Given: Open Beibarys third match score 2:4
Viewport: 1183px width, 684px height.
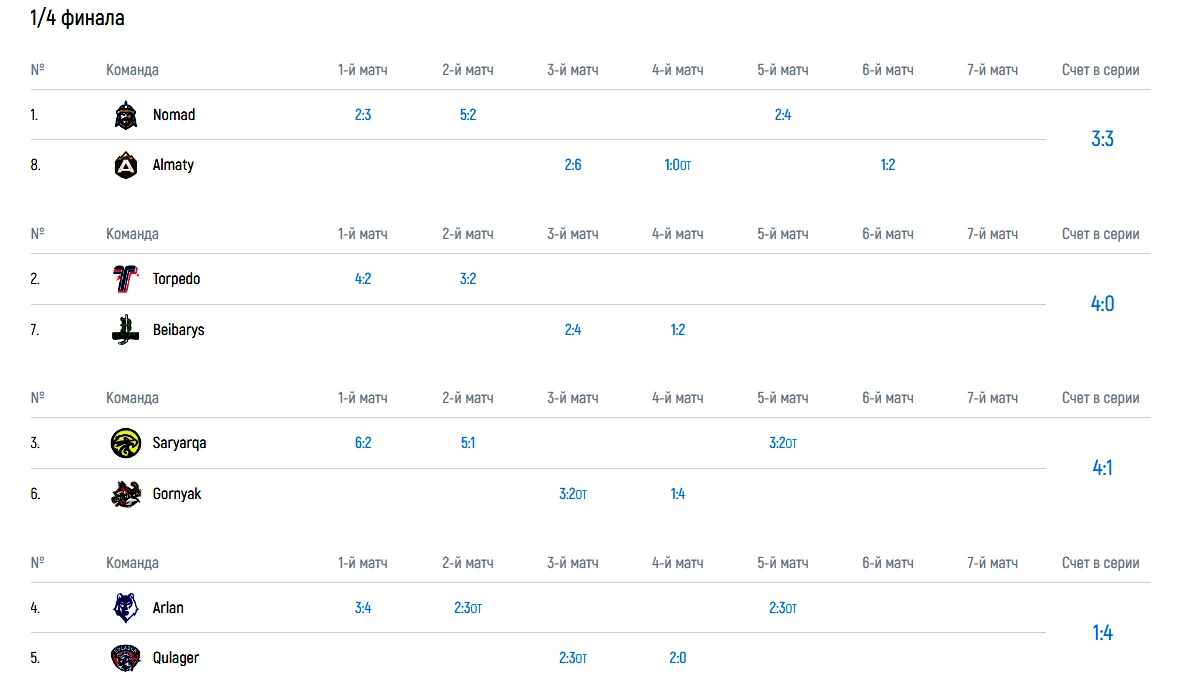Looking at the screenshot, I should [573, 329].
